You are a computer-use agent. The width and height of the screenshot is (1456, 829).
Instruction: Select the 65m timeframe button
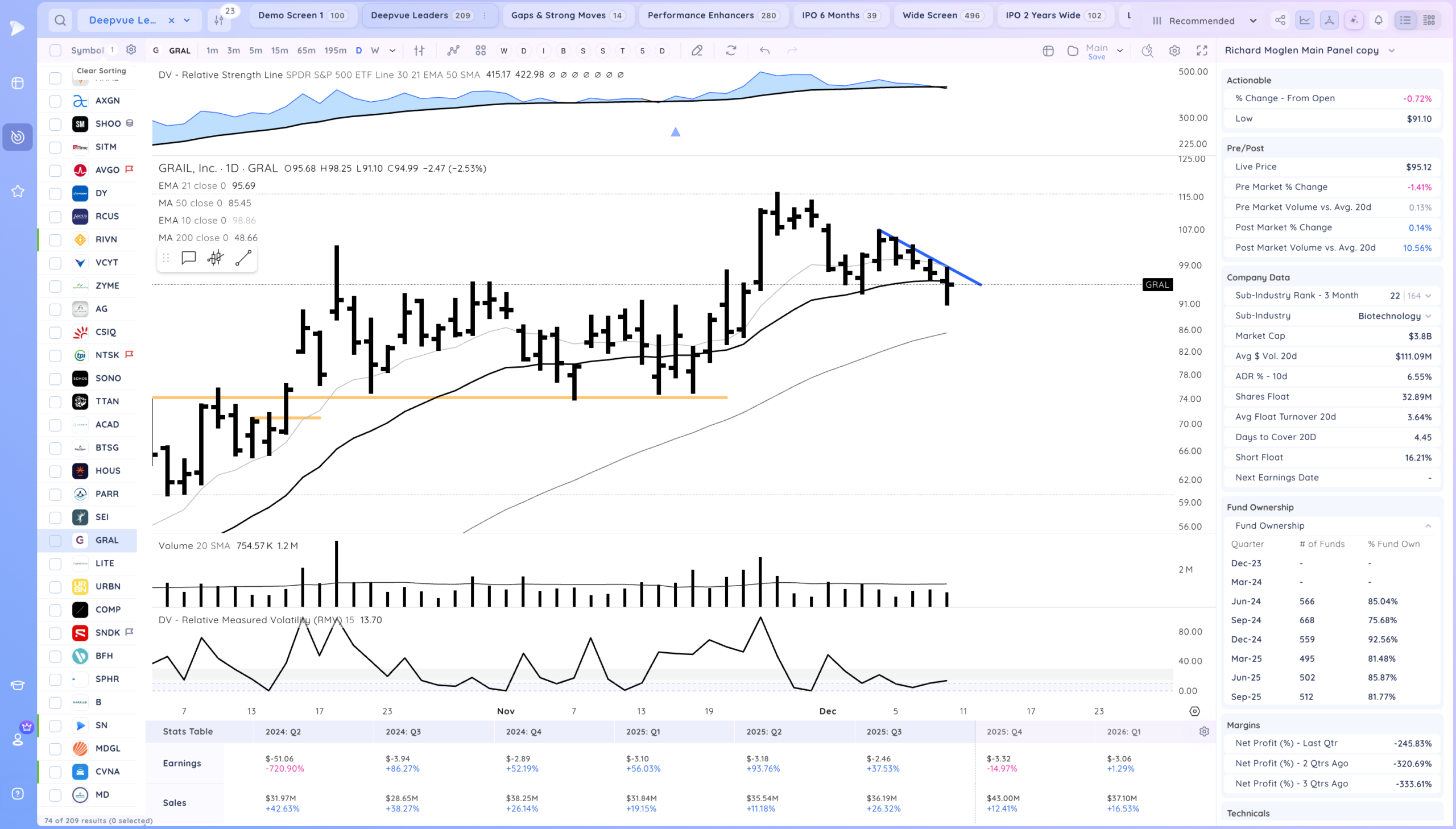(306, 51)
